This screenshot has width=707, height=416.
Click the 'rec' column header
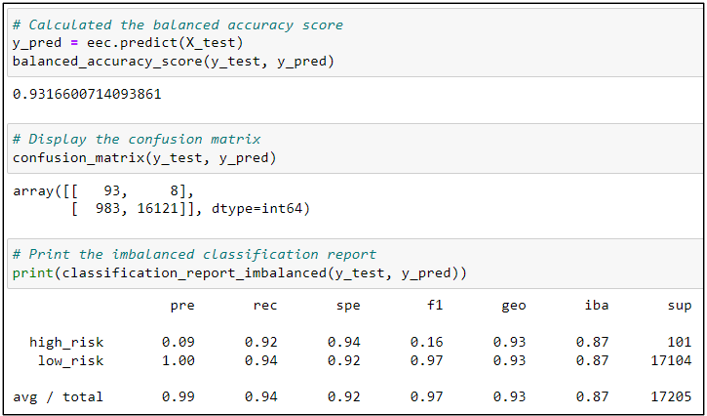pos(265,306)
